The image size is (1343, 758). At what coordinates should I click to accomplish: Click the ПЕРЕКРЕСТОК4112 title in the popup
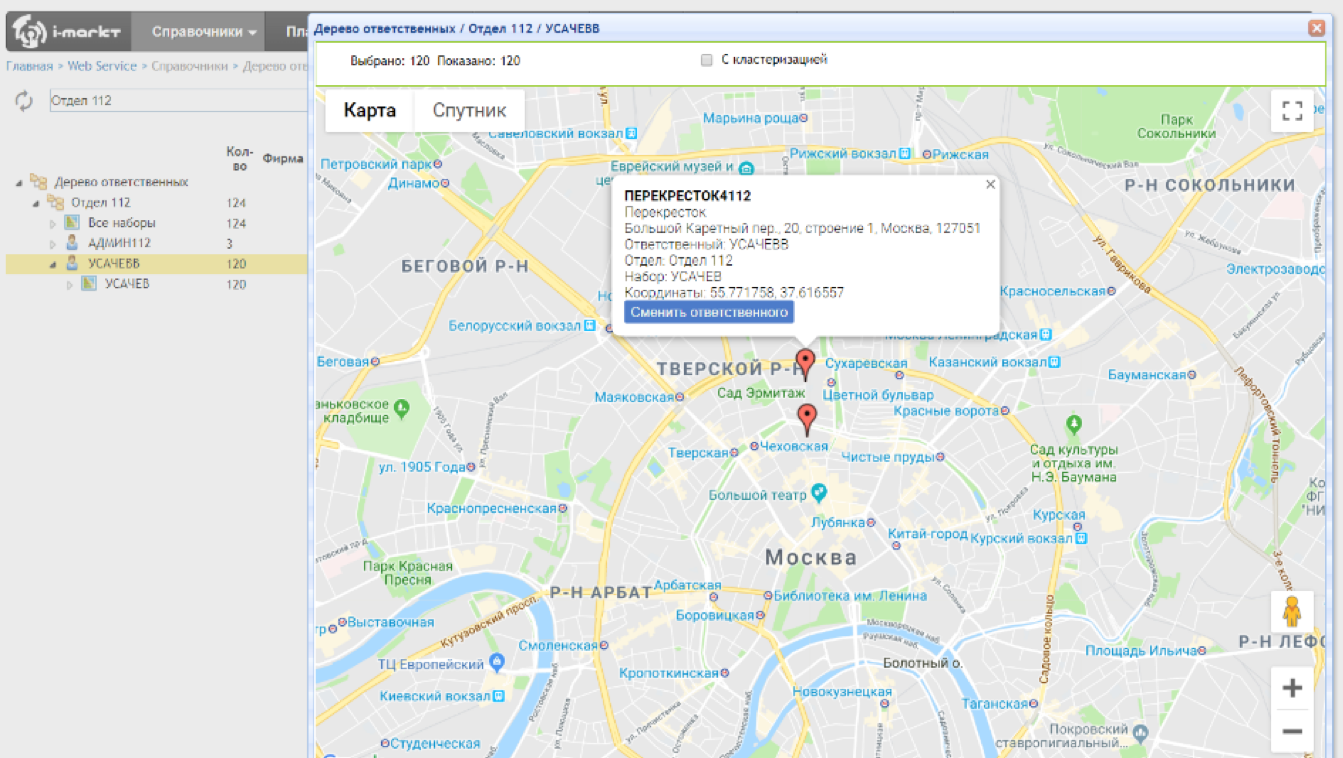click(687, 196)
